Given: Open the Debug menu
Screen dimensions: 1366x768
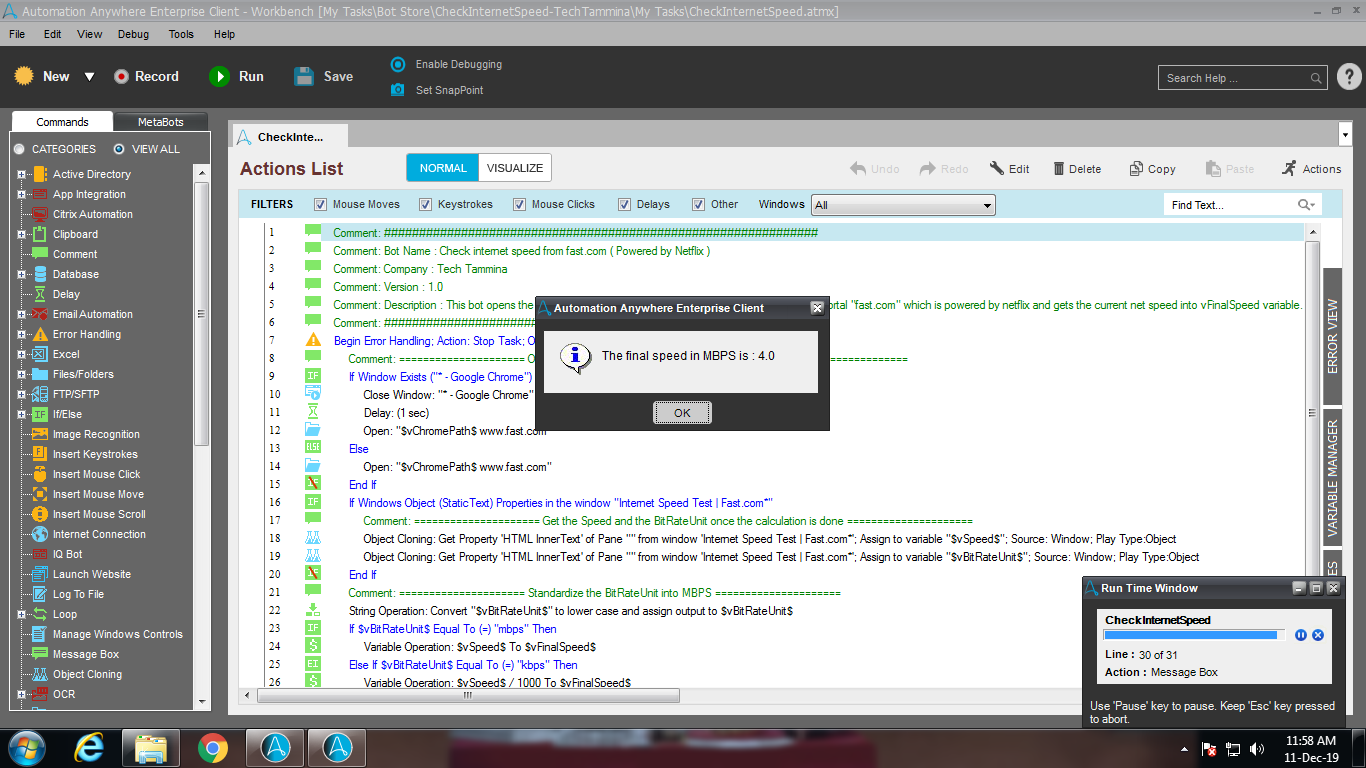Looking at the screenshot, I should point(133,34).
